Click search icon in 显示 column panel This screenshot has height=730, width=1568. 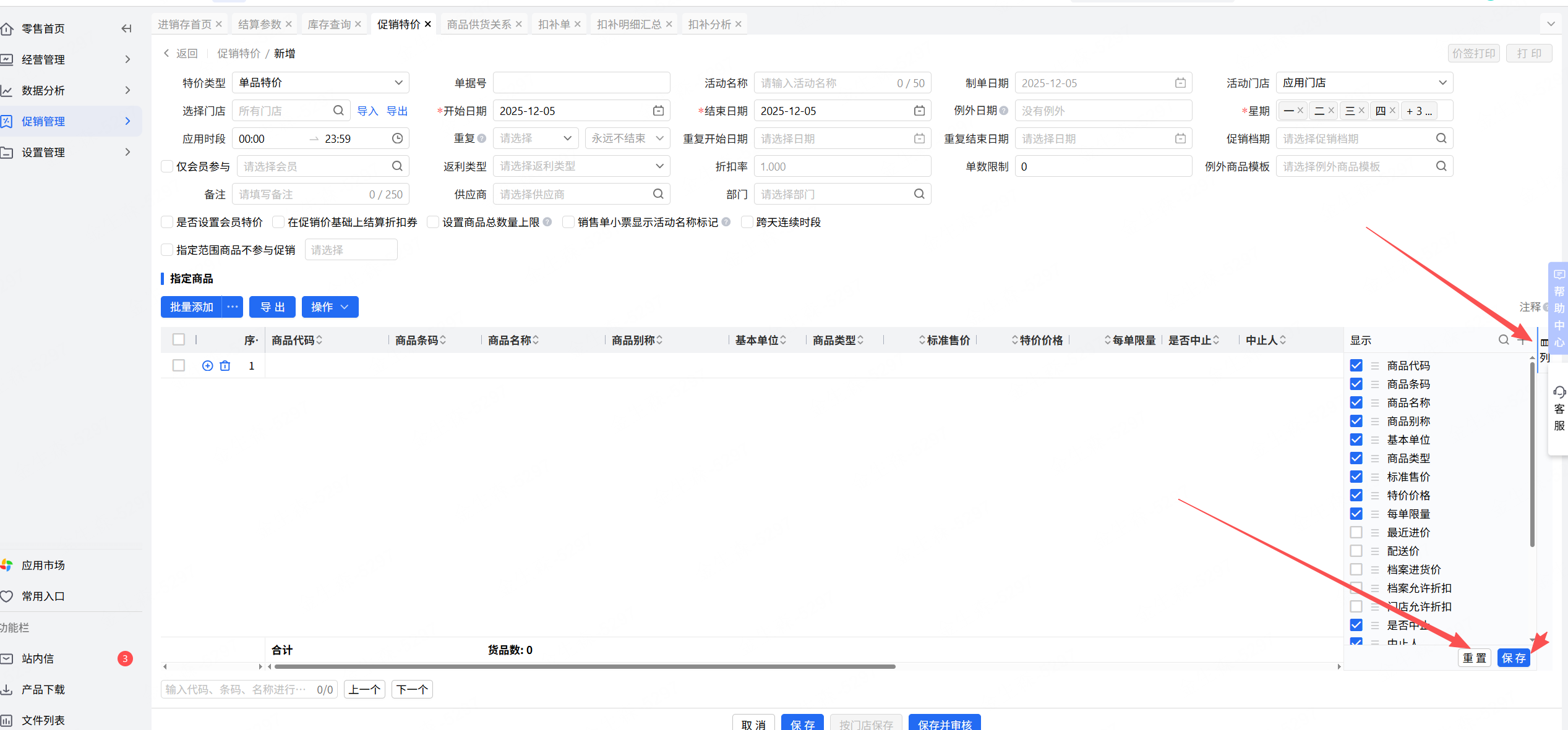pos(1503,340)
